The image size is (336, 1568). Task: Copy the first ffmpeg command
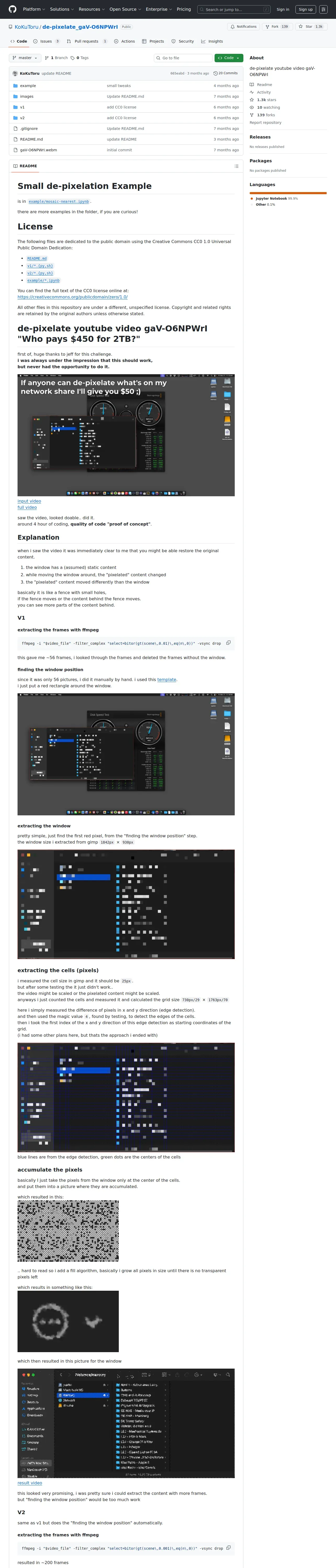229,643
